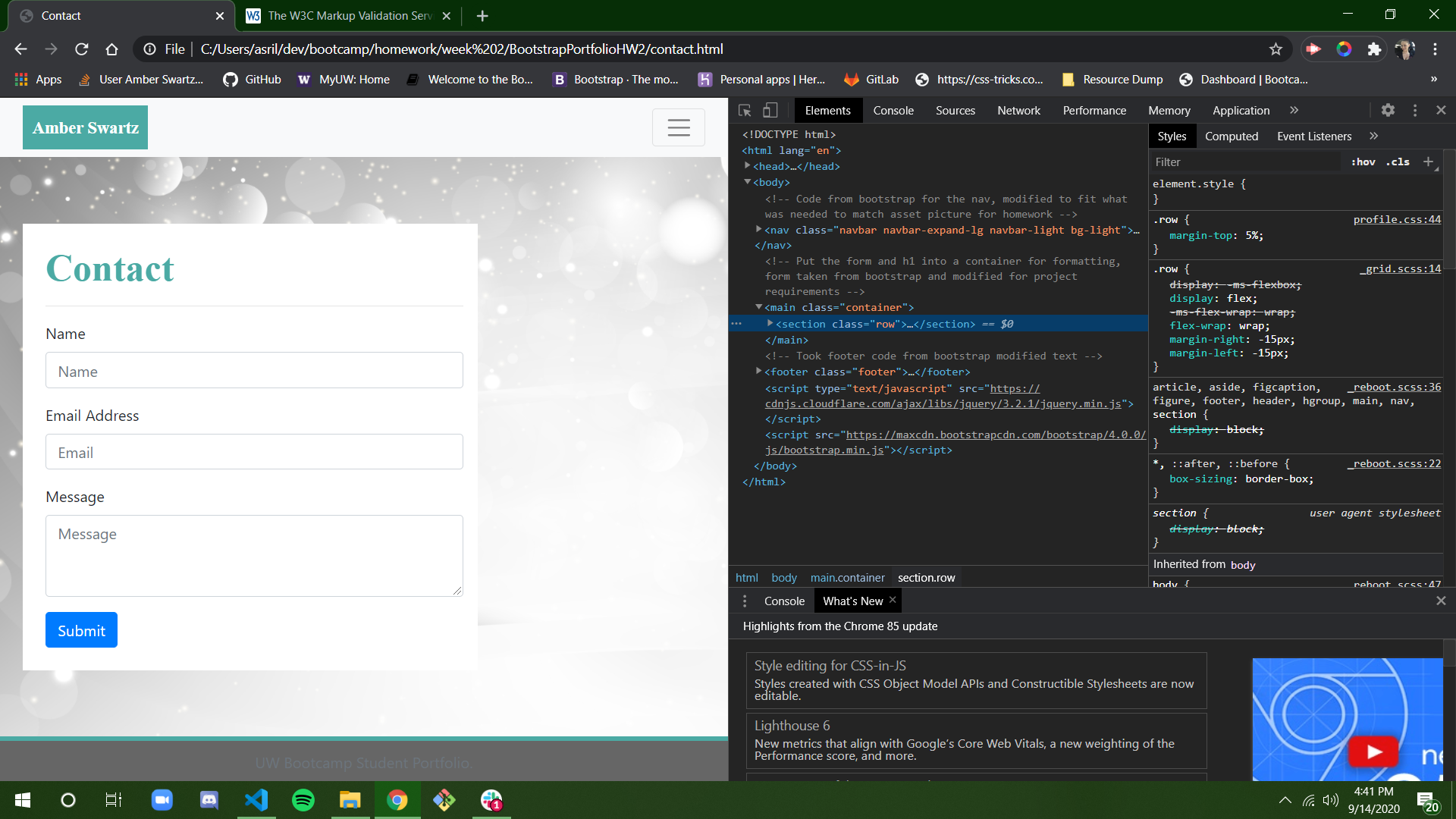
Task: Toggle the device toolbar icon
Action: tap(770, 111)
